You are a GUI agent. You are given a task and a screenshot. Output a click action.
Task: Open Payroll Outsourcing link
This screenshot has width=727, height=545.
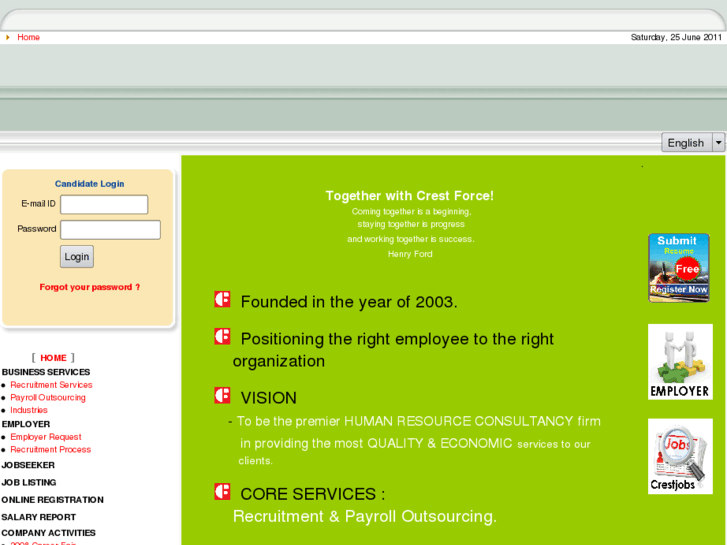click(x=48, y=398)
